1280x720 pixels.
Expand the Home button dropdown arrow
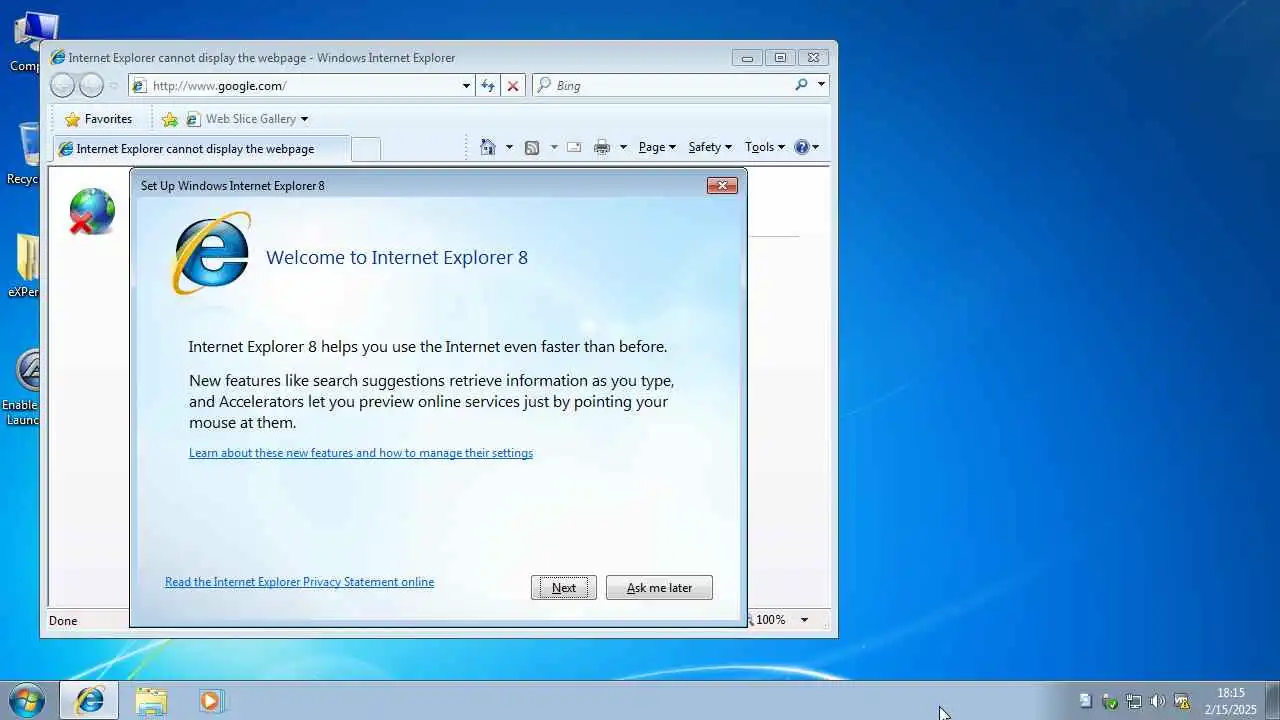[509, 147]
